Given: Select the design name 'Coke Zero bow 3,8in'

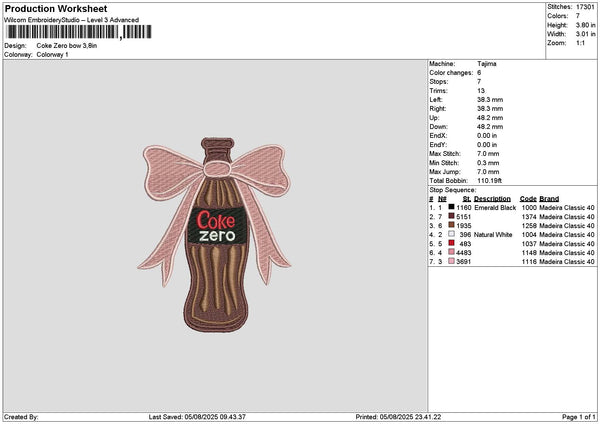Looking at the screenshot, I should pyautogui.click(x=67, y=46).
